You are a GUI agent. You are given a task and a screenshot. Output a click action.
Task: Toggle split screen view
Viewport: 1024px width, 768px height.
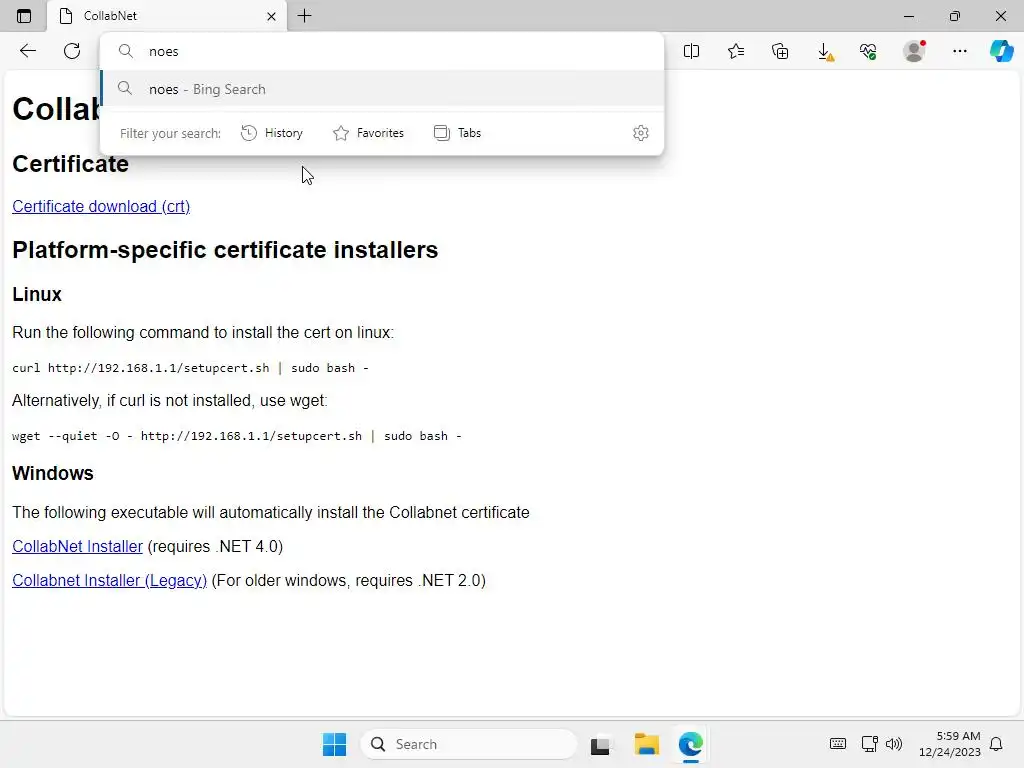point(691,51)
